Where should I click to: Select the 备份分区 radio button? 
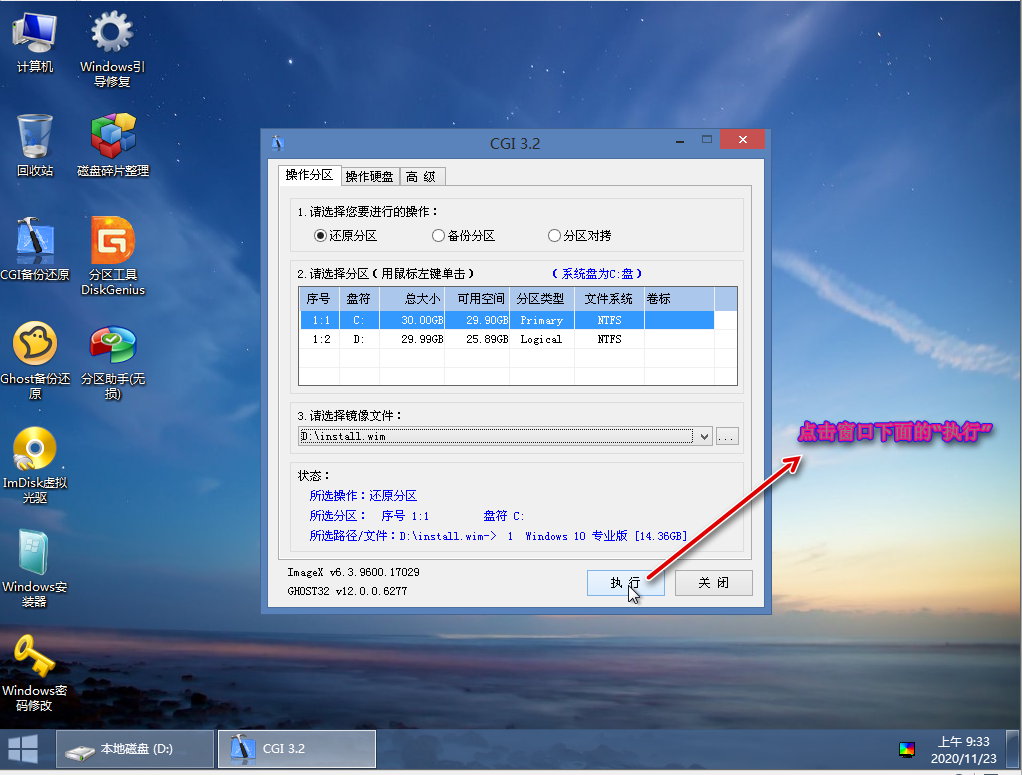point(438,236)
